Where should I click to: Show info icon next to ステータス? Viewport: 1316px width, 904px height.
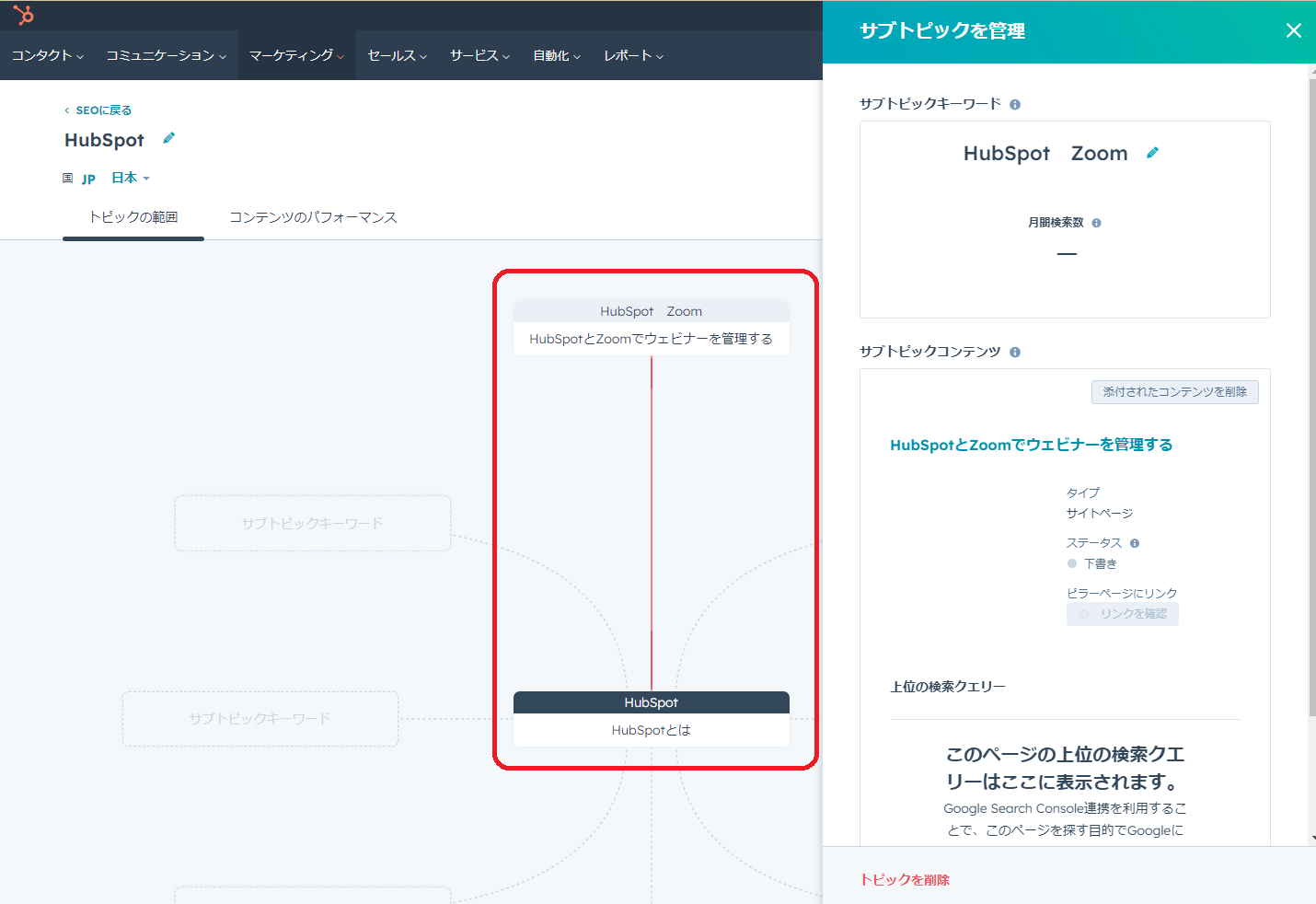[x=1135, y=543]
